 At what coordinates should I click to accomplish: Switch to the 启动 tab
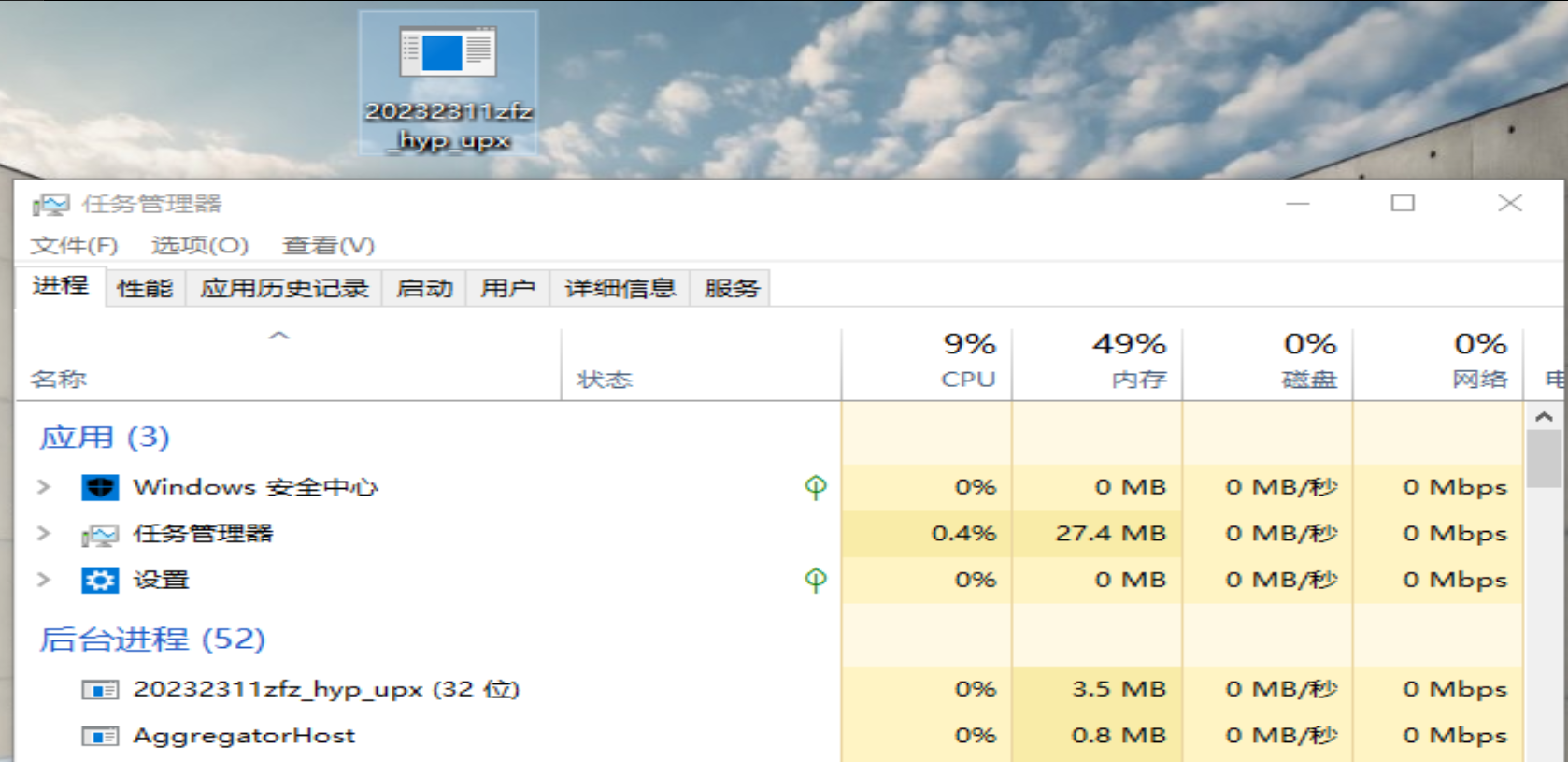point(424,288)
